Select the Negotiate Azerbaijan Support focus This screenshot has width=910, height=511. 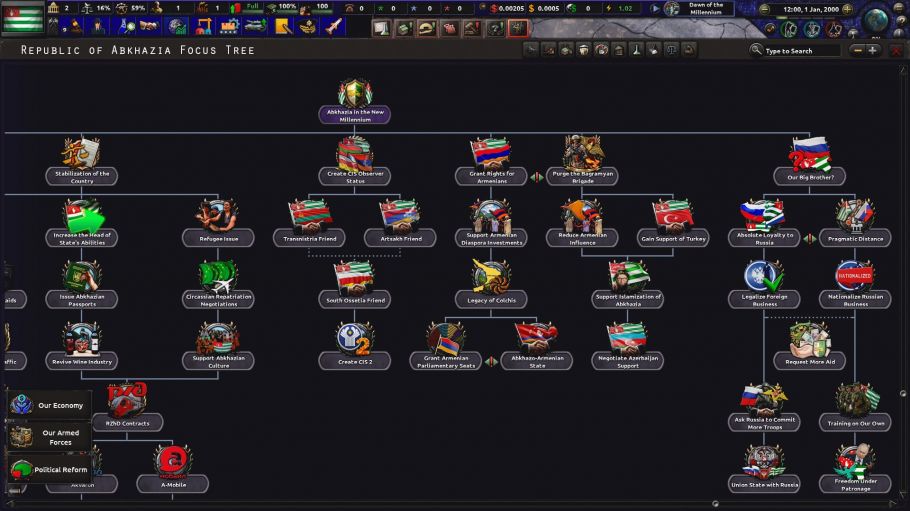[627, 346]
